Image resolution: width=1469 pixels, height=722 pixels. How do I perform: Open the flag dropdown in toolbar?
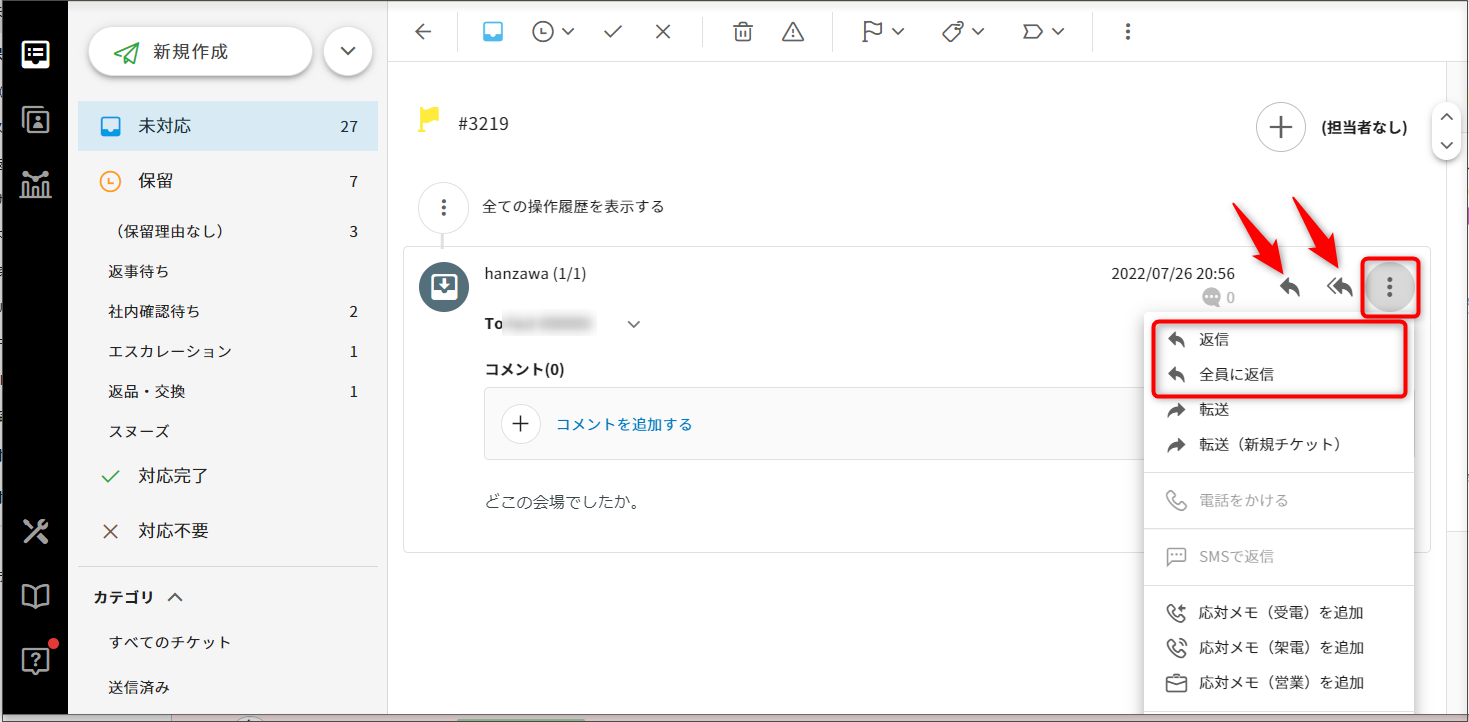883,32
